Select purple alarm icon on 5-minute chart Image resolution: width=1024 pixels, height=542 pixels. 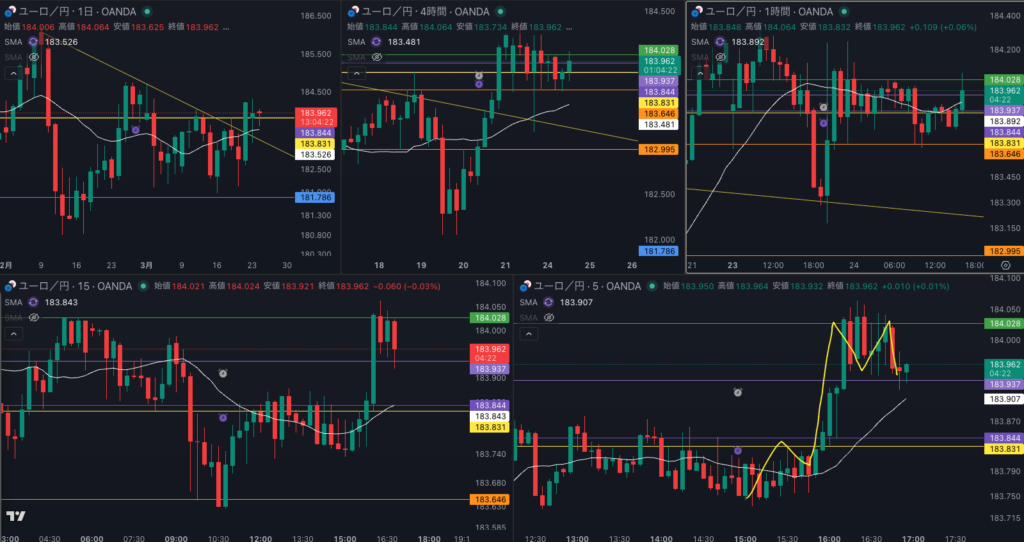[738, 451]
